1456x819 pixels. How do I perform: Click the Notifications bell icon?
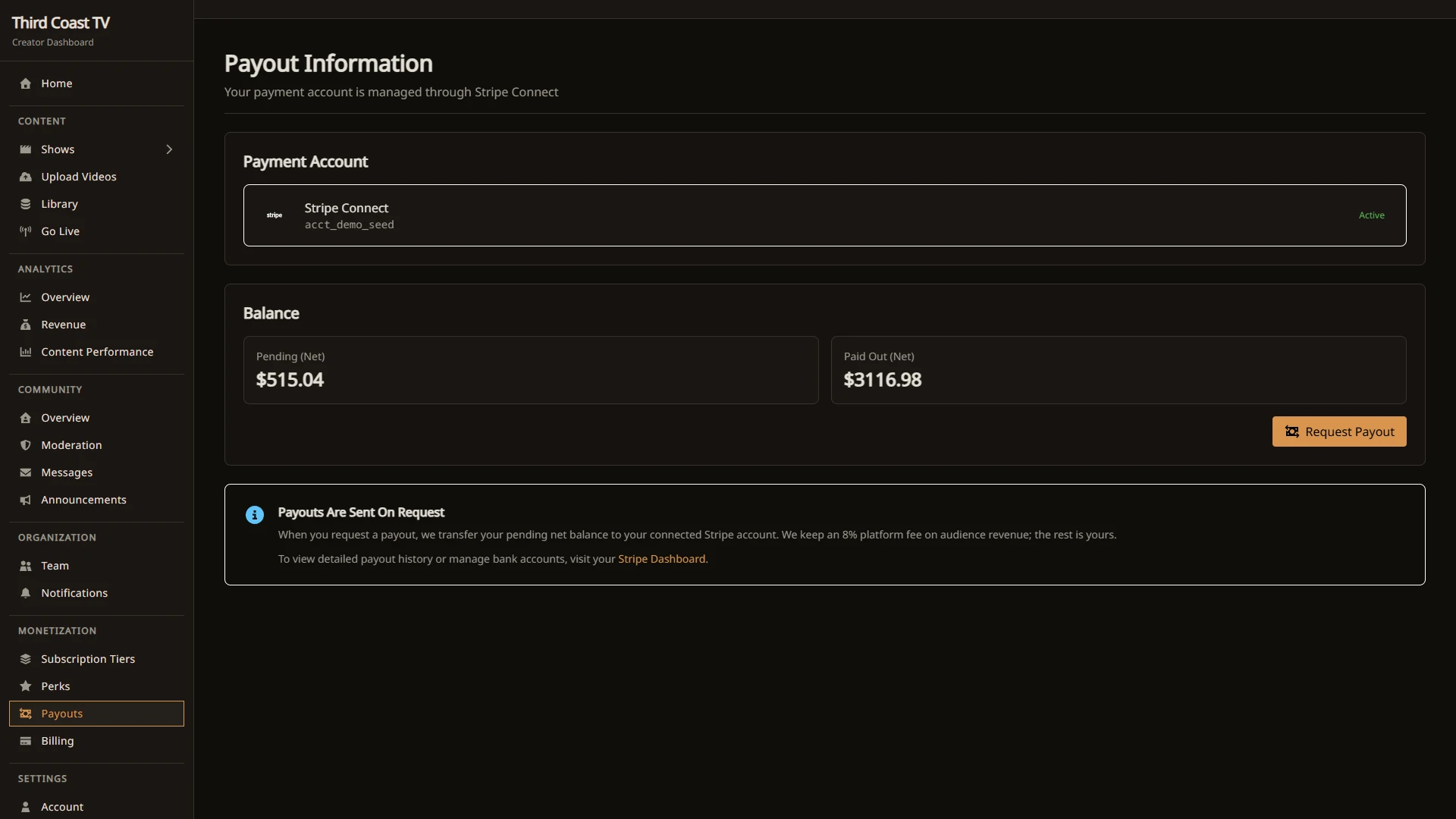[x=26, y=593]
